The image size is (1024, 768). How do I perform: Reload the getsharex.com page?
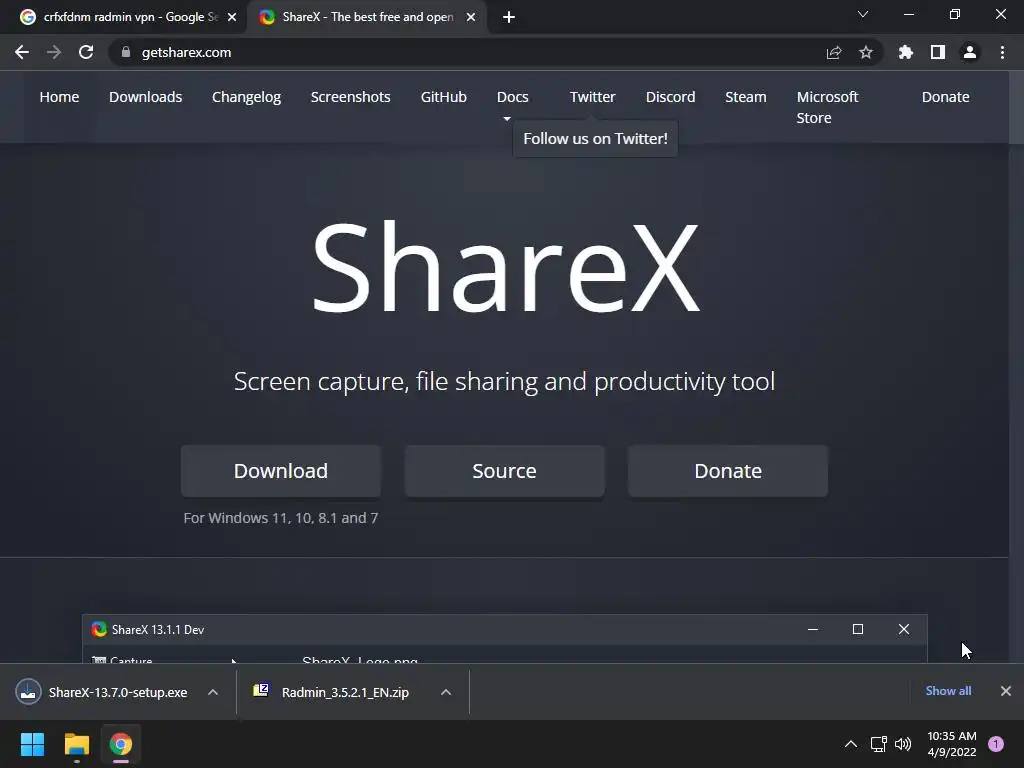[x=86, y=52]
